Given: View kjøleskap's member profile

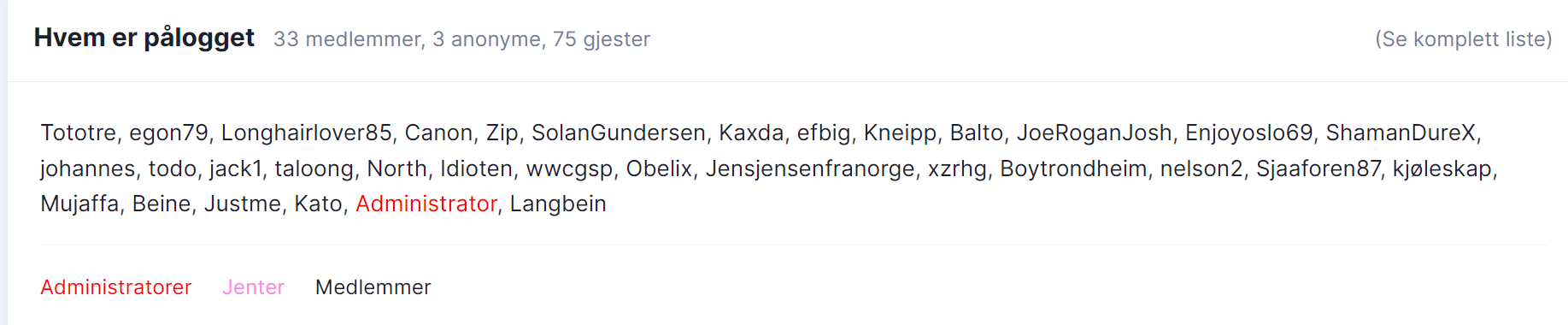Looking at the screenshot, I should (x=1442, y=168).
